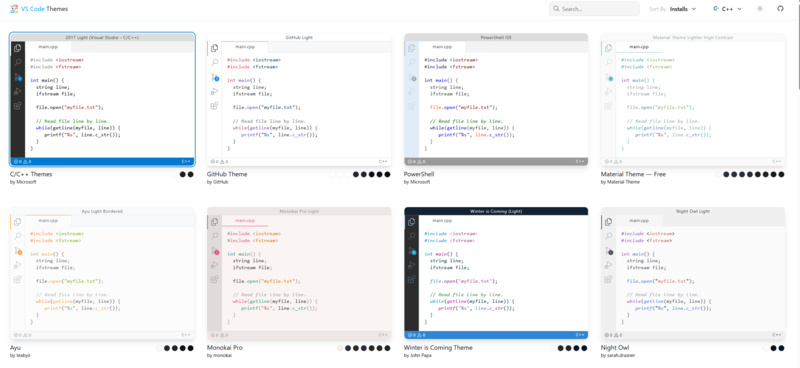Click Source Control icon in Material Theme Lighter preview
Viewport: 800px width, 368px height.
coord(609,77)
